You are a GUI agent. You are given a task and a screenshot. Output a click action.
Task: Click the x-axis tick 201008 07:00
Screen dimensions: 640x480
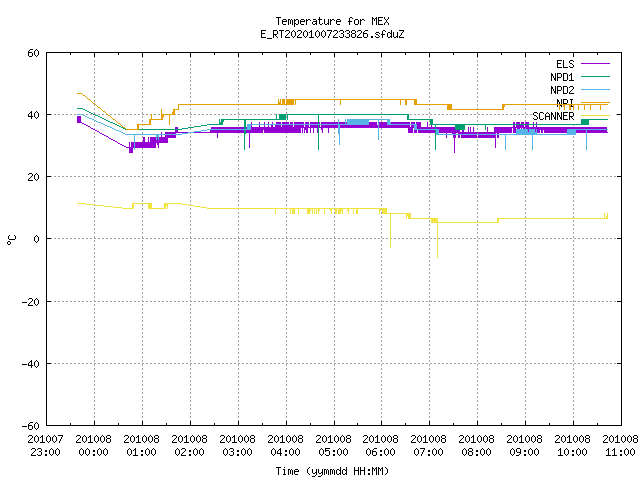(x=429, y=446)
